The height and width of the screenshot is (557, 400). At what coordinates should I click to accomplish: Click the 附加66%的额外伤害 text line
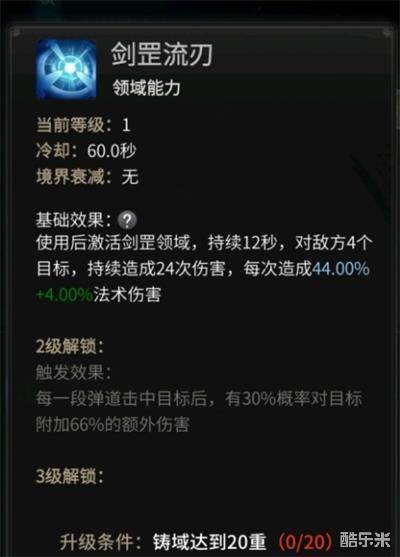112,424
